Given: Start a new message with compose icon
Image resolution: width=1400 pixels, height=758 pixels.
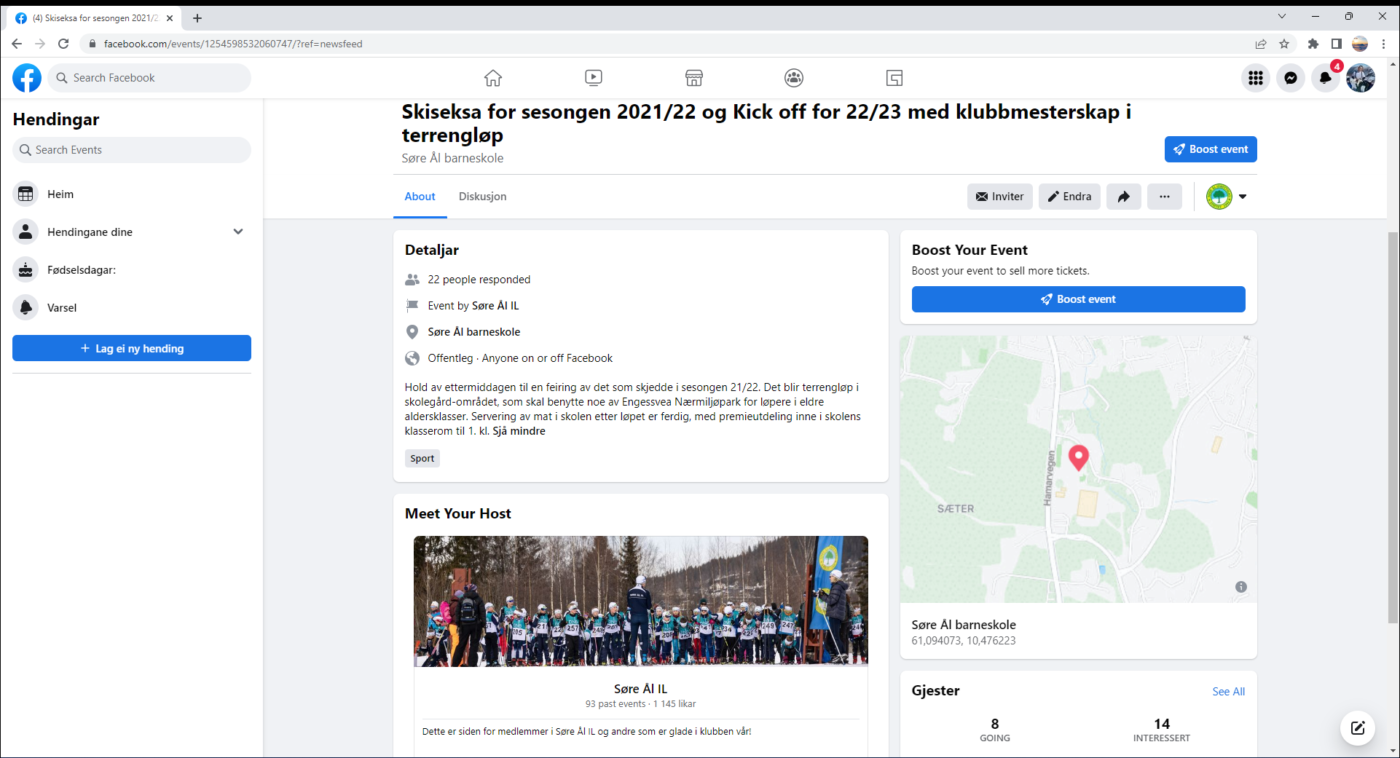Looking at the screenshot, I should pyautogui.click(x=1357, y=728).
